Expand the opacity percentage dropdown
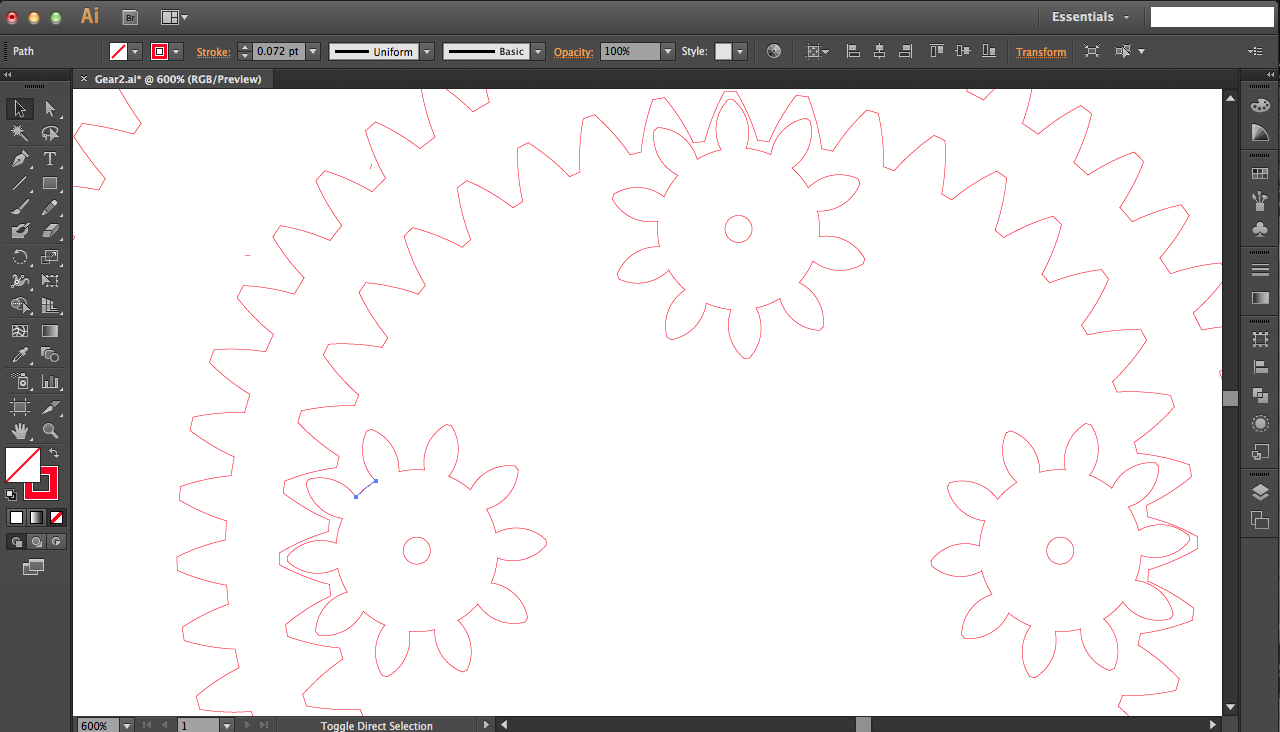The height and width of the screenshot is (732, 1280). point(668,51)
